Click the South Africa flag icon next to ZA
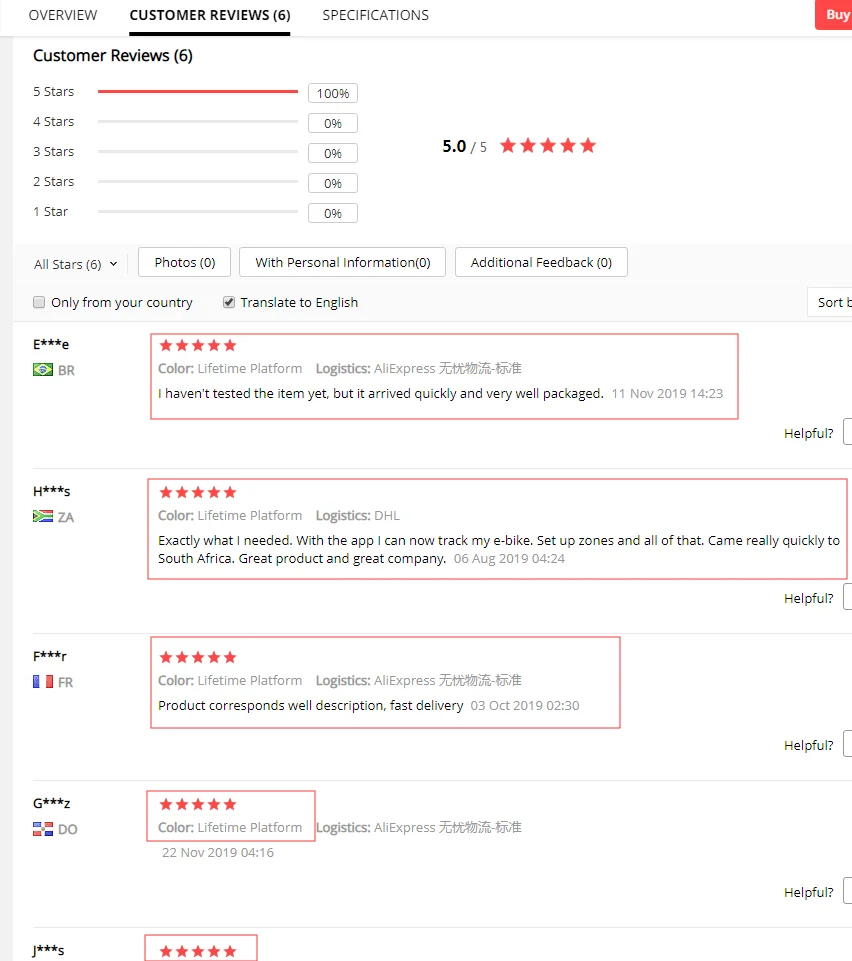 [43, 517]
